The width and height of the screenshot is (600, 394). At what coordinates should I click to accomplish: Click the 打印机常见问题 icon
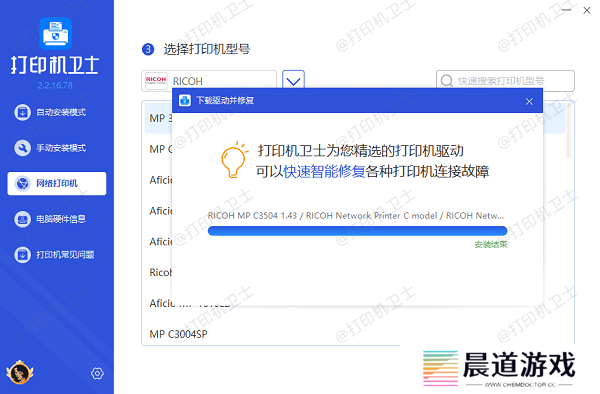[x=22, y=255]
